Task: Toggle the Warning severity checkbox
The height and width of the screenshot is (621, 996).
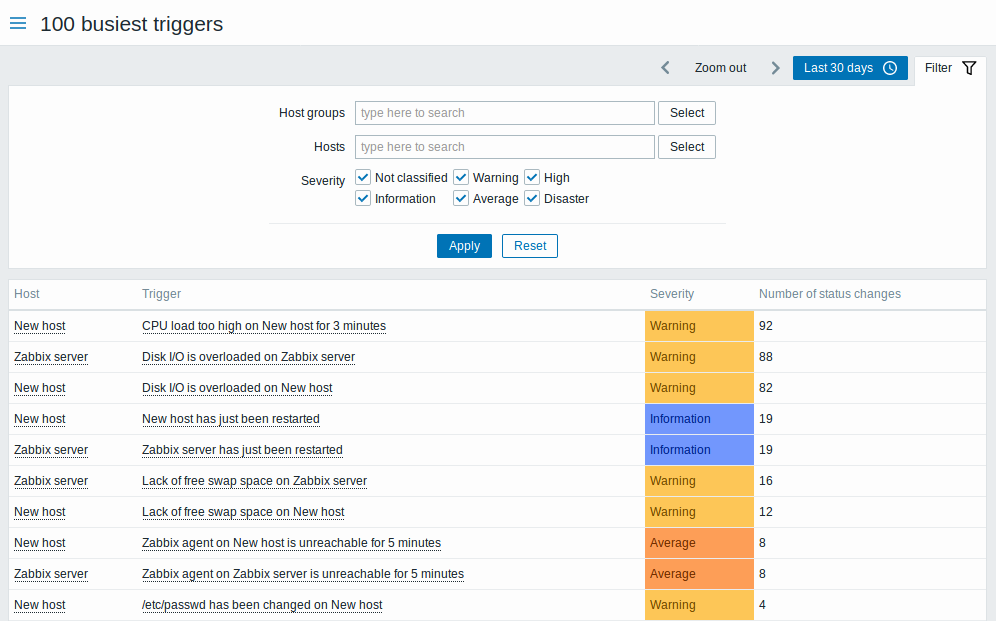Action: pyautogui.click(x=461, y=177)
